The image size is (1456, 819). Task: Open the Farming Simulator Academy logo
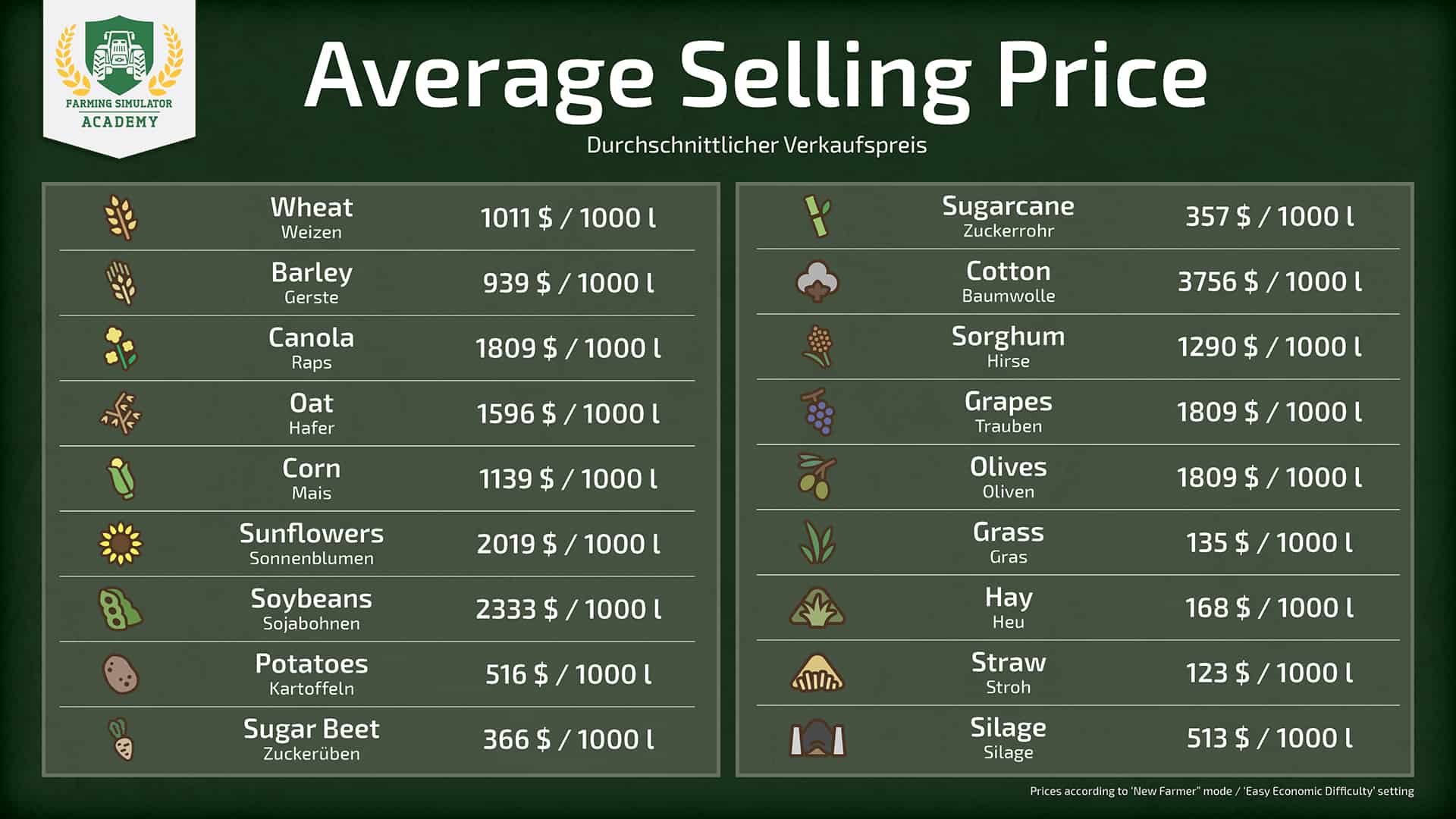click(119, 76)
